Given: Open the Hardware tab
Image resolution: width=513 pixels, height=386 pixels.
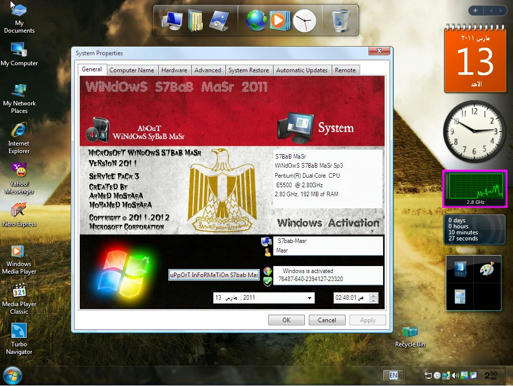Looking at the screenshot, I should (x=174, y=70).
